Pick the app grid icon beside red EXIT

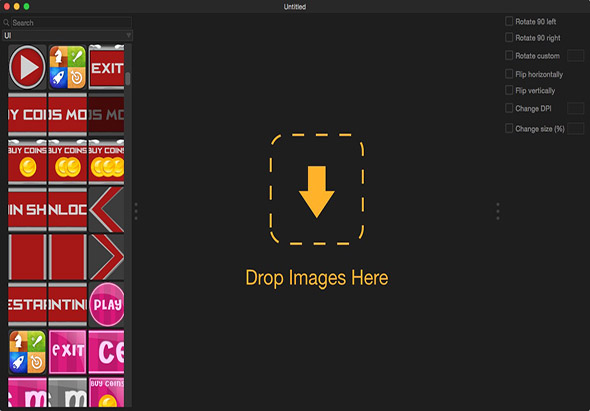(x=67, y=67)
